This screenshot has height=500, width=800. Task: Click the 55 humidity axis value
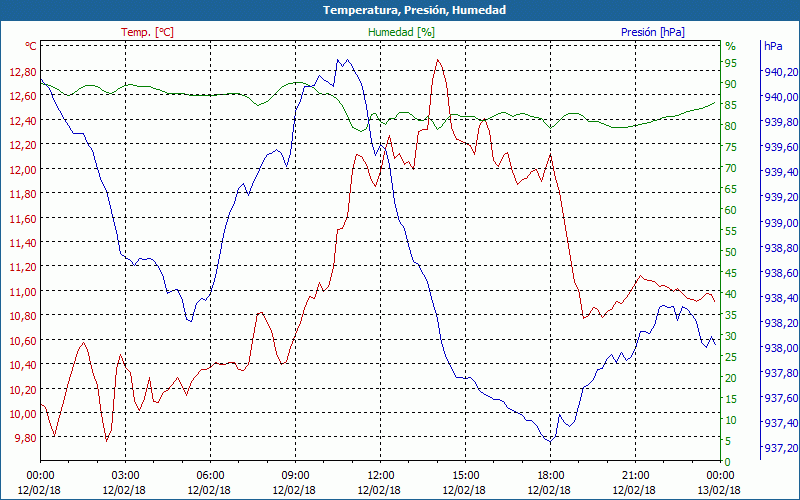pos(731,231)
